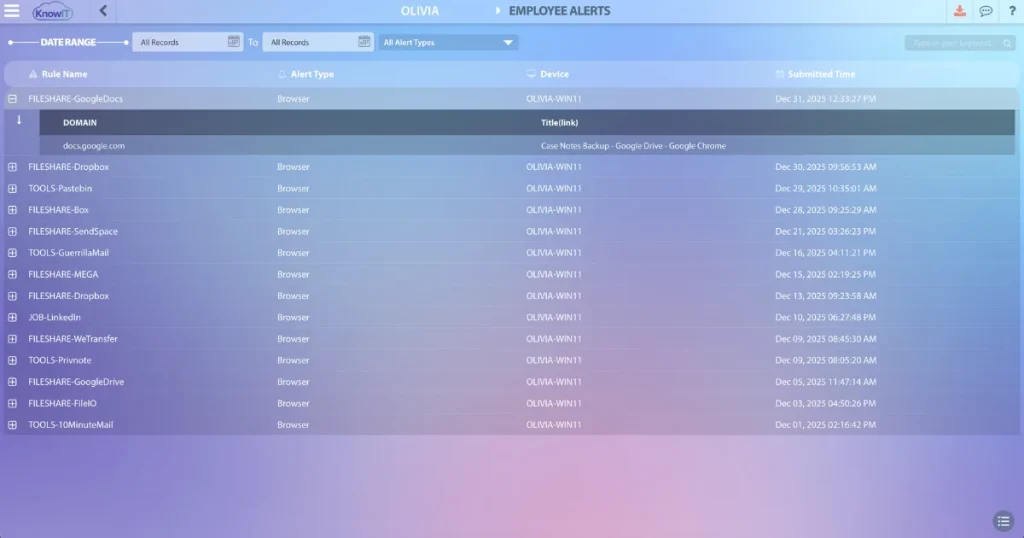Viewport: 1024px width, 538px height.
Task: Select the TOOLS-10MinuteMail rule name
Action: click(x=71, y=424)
